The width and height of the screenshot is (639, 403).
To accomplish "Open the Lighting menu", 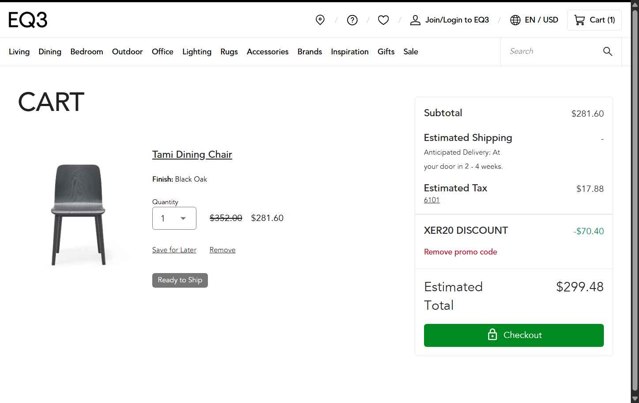I will 197,52.
